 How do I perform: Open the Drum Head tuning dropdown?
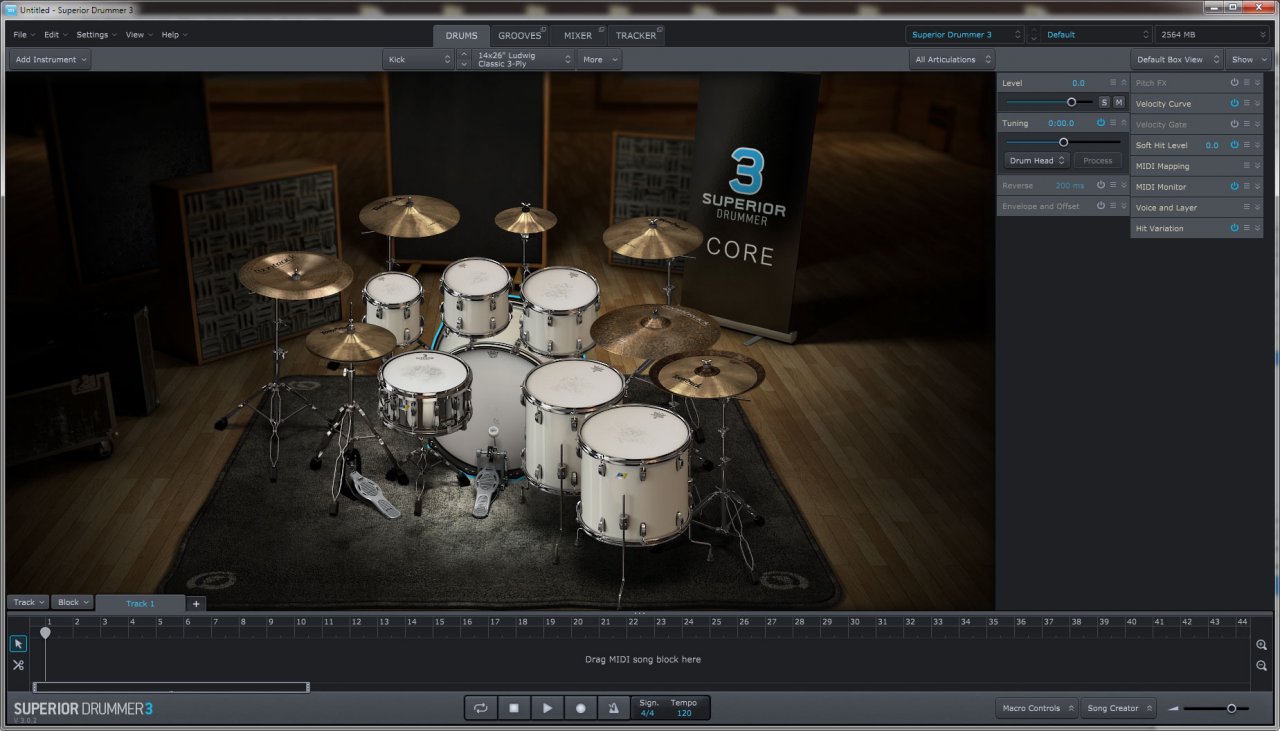click(x=1037, y=160)
